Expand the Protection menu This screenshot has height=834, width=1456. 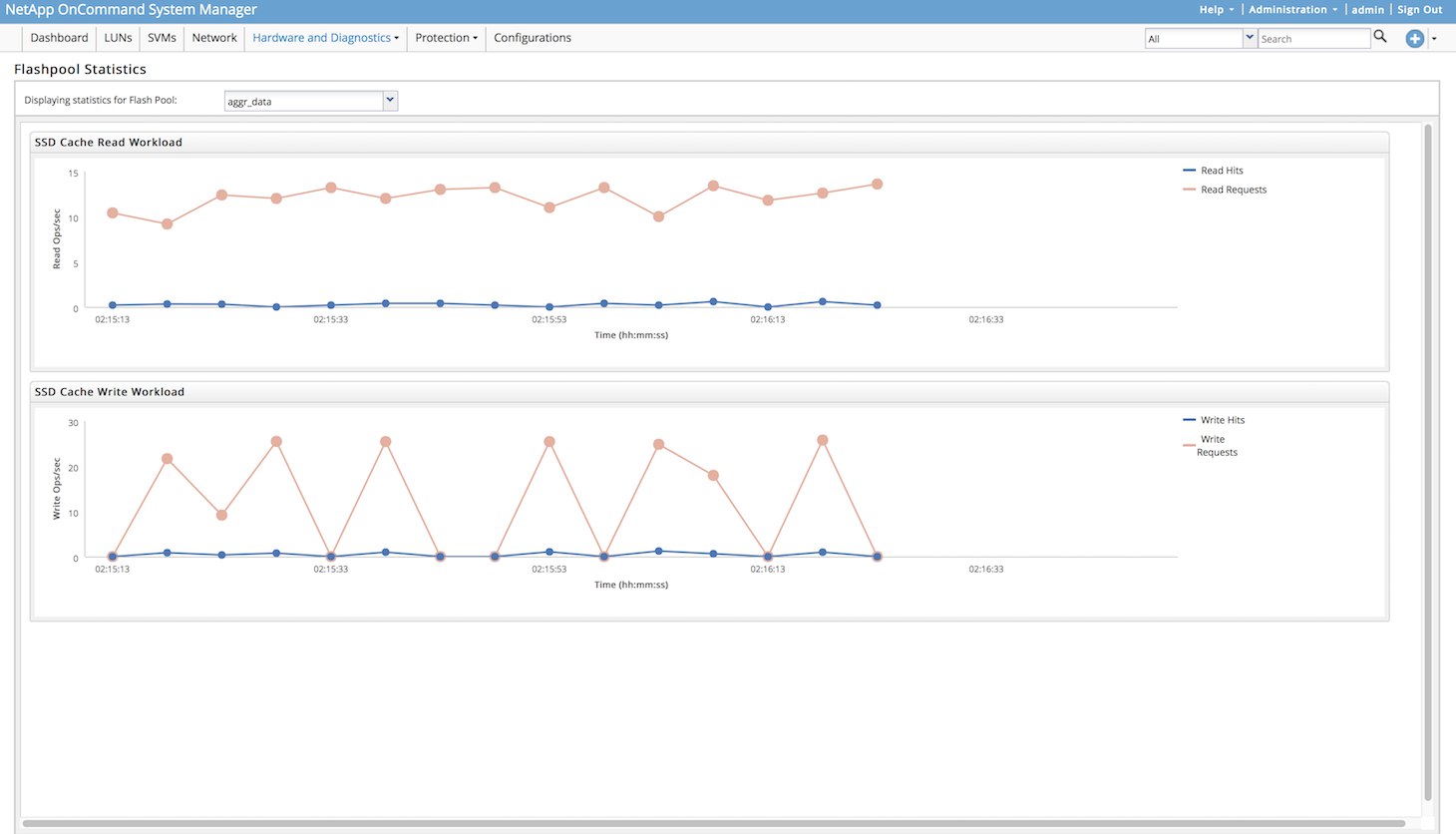(446, 38)
